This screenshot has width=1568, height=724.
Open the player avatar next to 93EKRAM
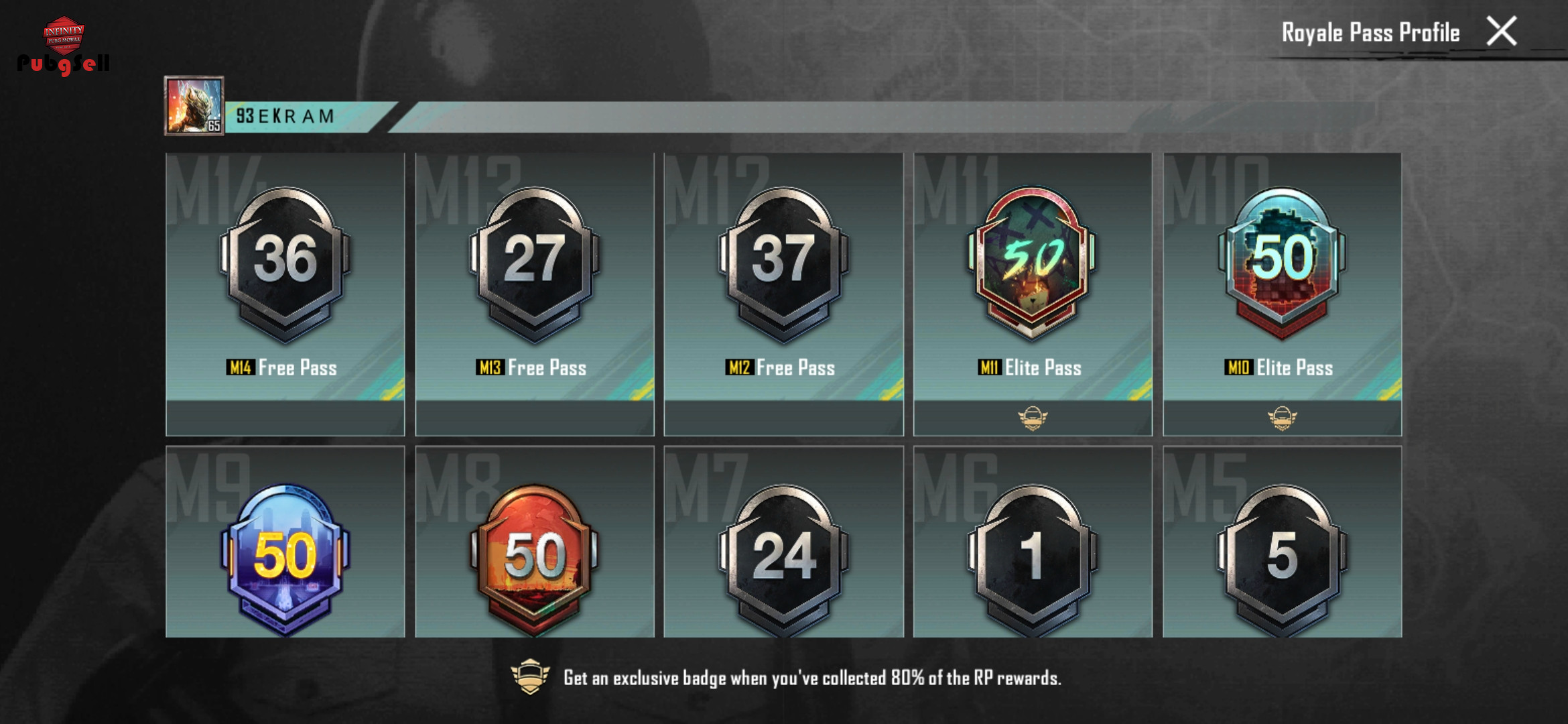[194, 106]
